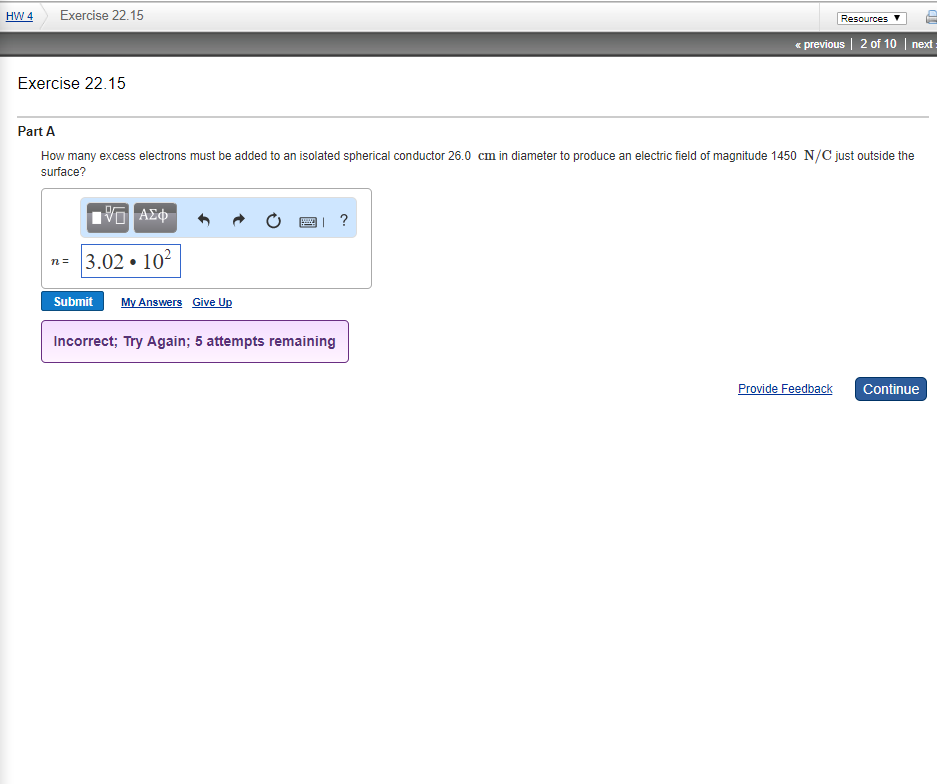The width and height of the screenshot is (937, 784).
Task: Open equation editor help with the question mark
Action: [x=343, y=220]
